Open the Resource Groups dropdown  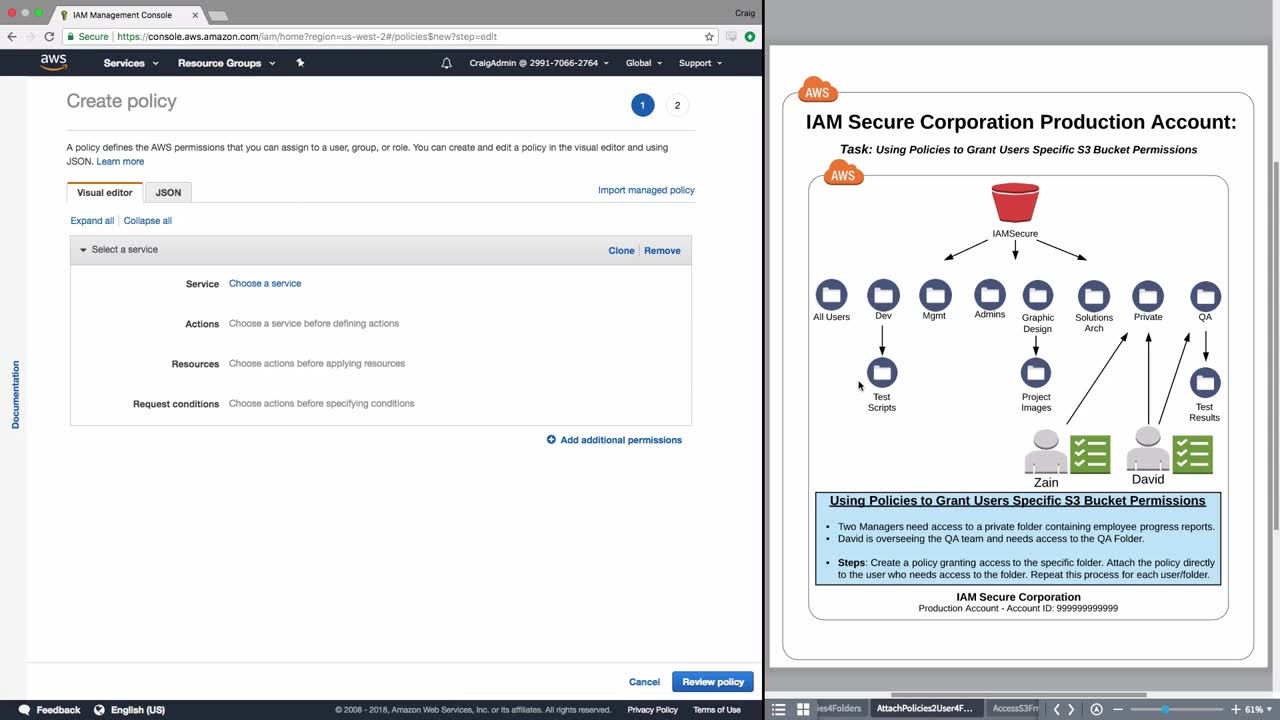pyautogui.click(x=226, y=63)
